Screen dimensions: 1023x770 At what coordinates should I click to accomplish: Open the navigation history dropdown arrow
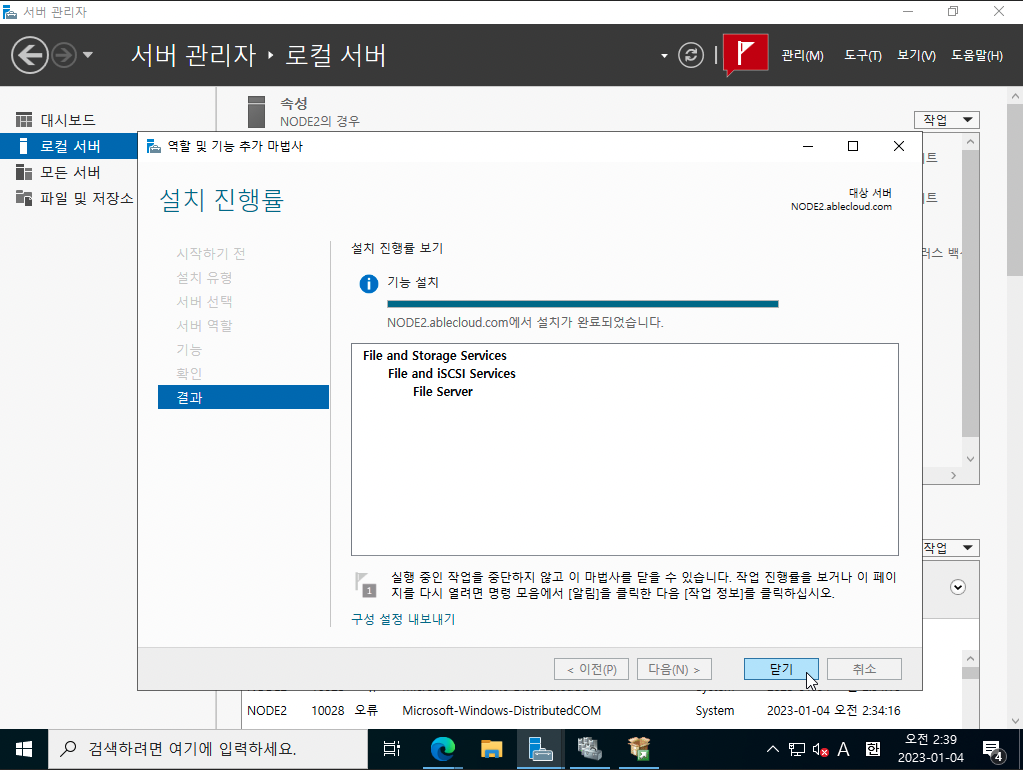pyautogui.click(x=88, y=55)
